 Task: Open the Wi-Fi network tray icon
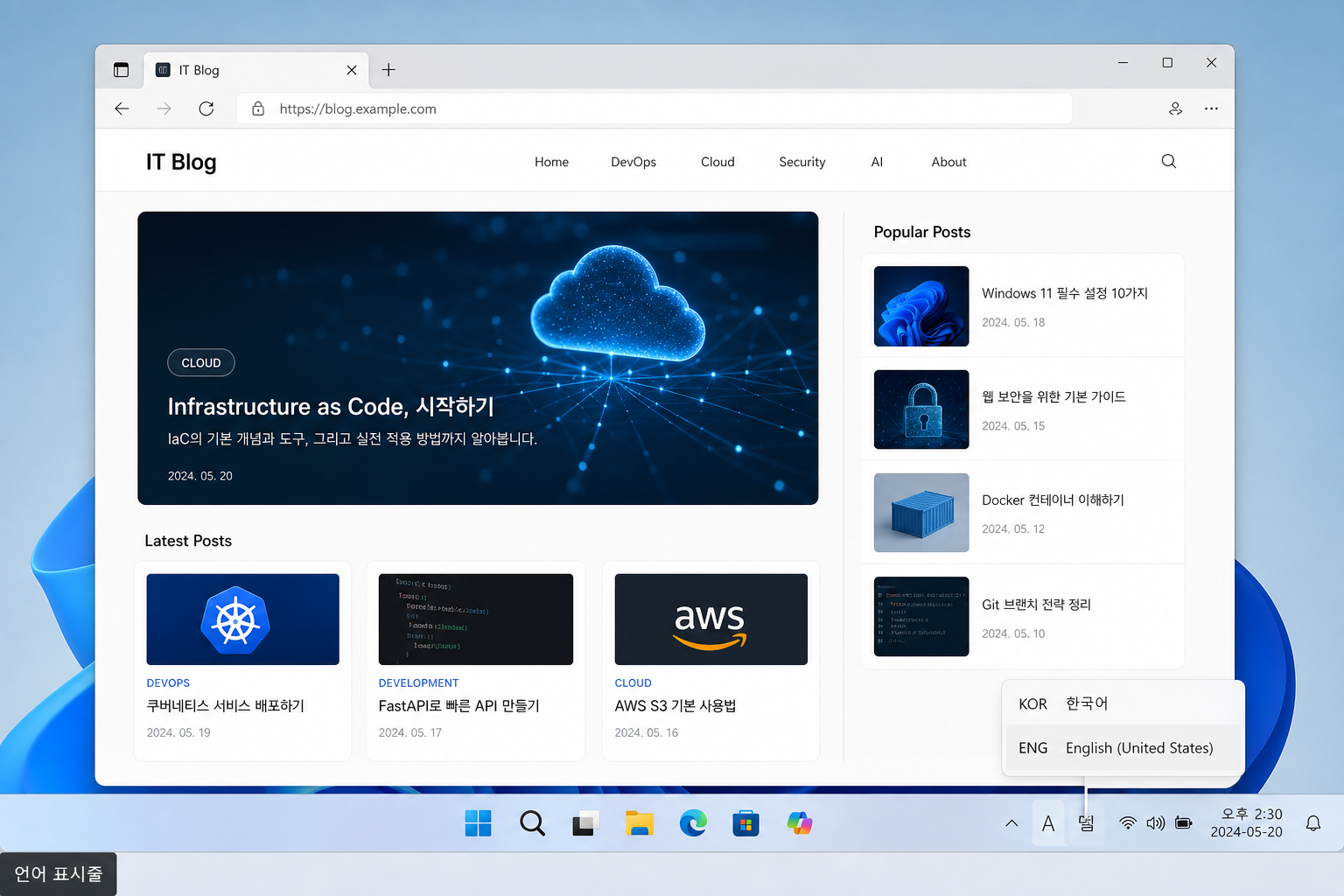pos(1128,823)
